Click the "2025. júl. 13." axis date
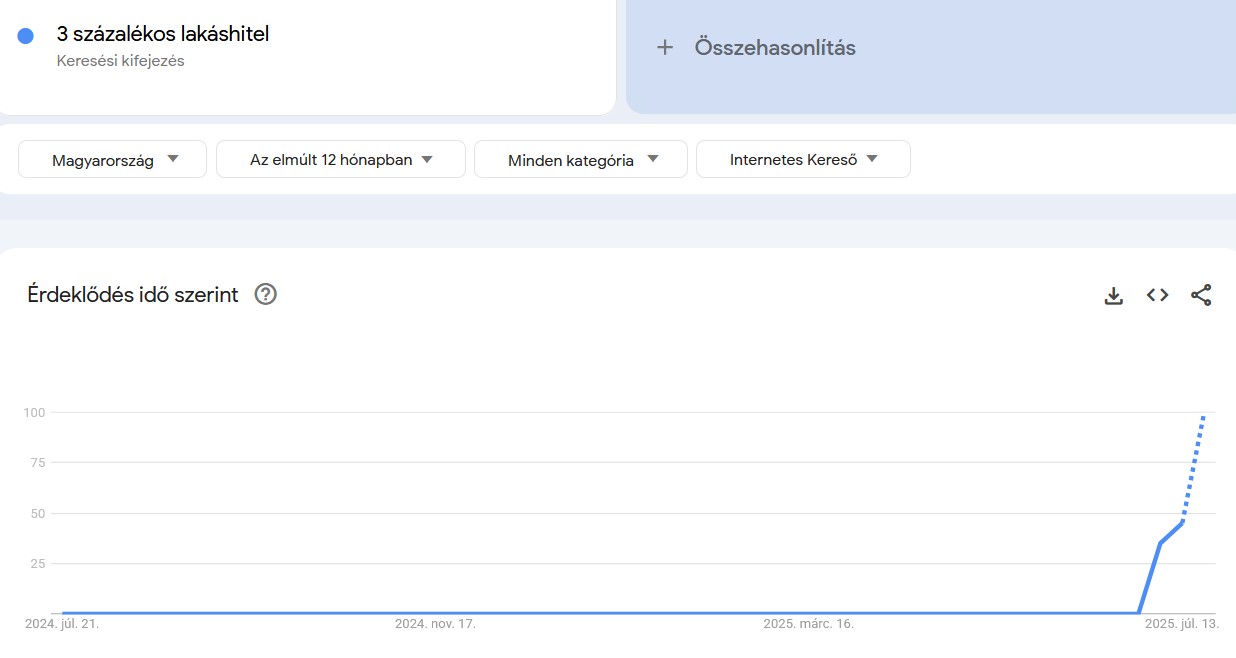Screen dimensions: 1236x658 coord(1184,624)
